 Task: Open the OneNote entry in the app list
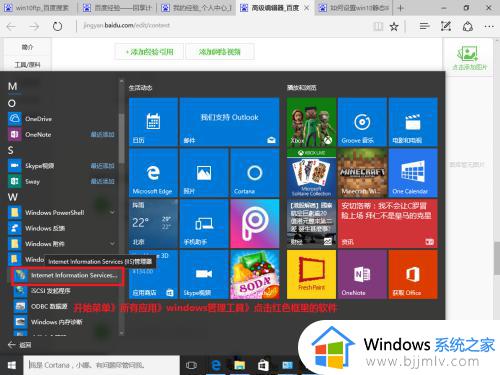[62, 134]
